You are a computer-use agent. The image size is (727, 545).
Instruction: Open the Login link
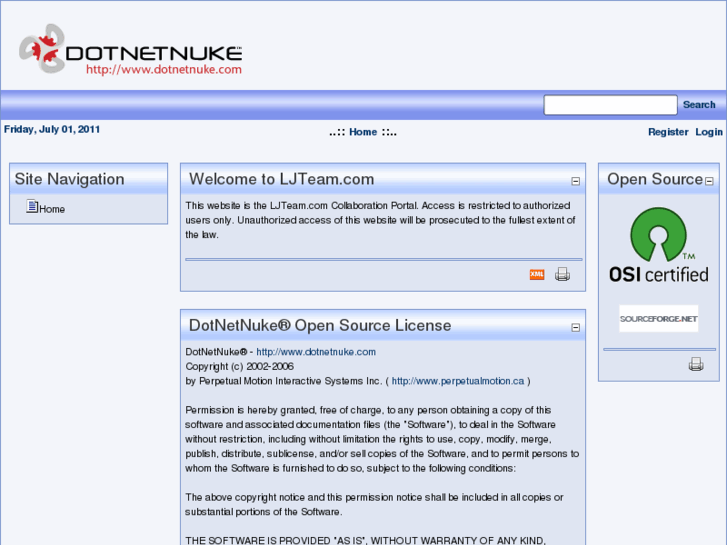pyautogui.click(x=709, y=132)
